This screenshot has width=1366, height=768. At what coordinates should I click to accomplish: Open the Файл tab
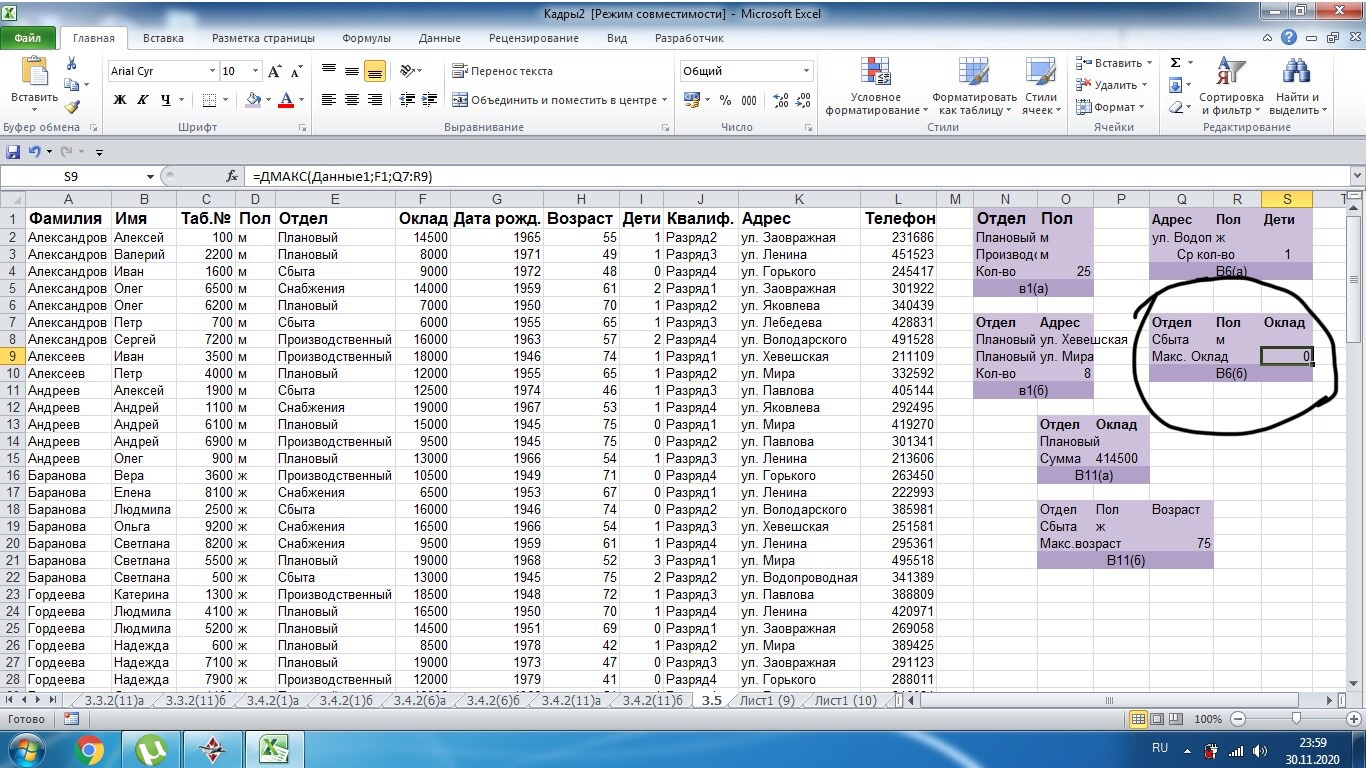[28, 38]
